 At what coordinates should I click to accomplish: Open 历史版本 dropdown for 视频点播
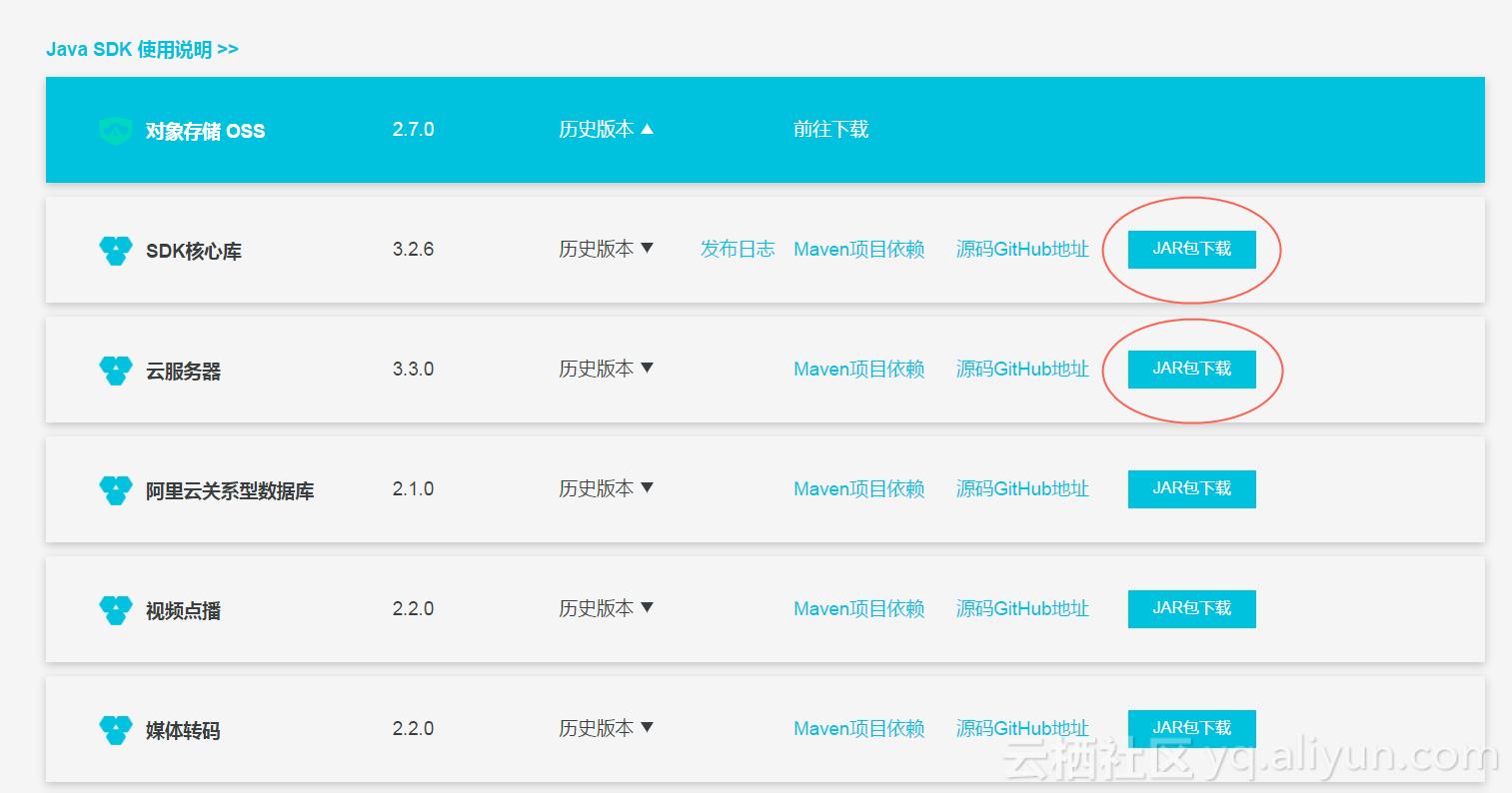pos(605,608)
